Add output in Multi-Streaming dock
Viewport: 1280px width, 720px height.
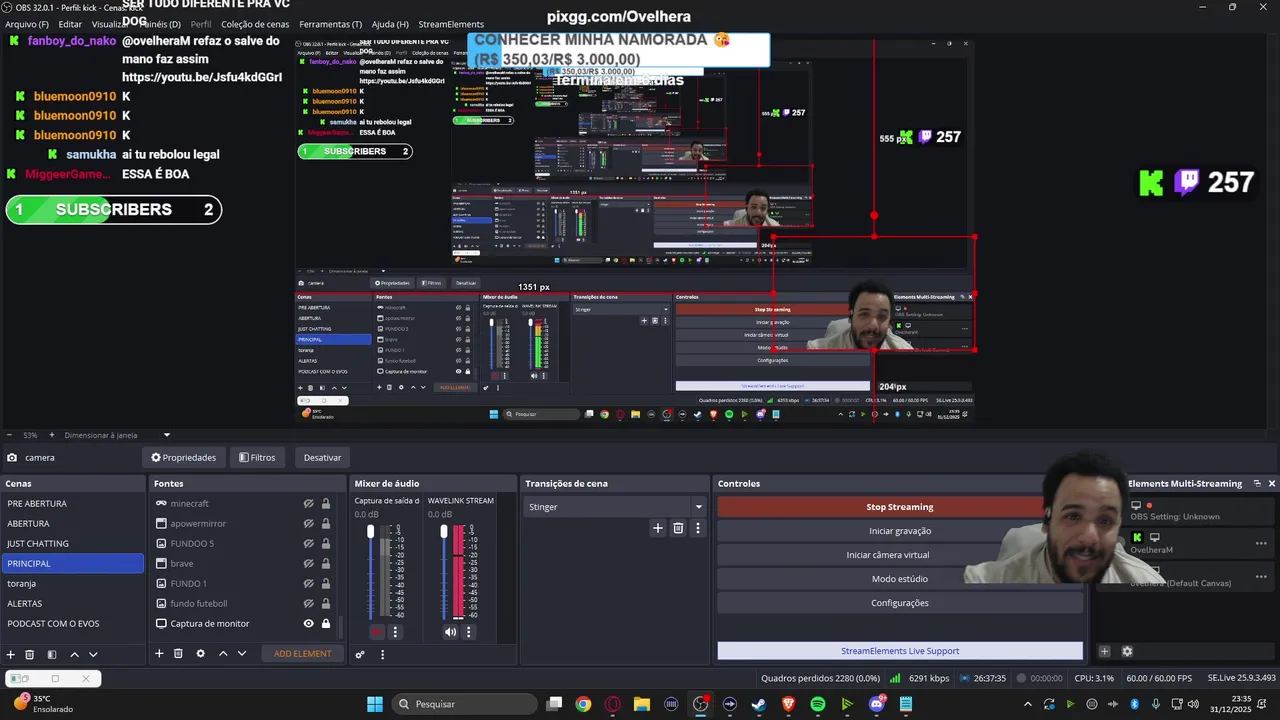click(1105, 651)
